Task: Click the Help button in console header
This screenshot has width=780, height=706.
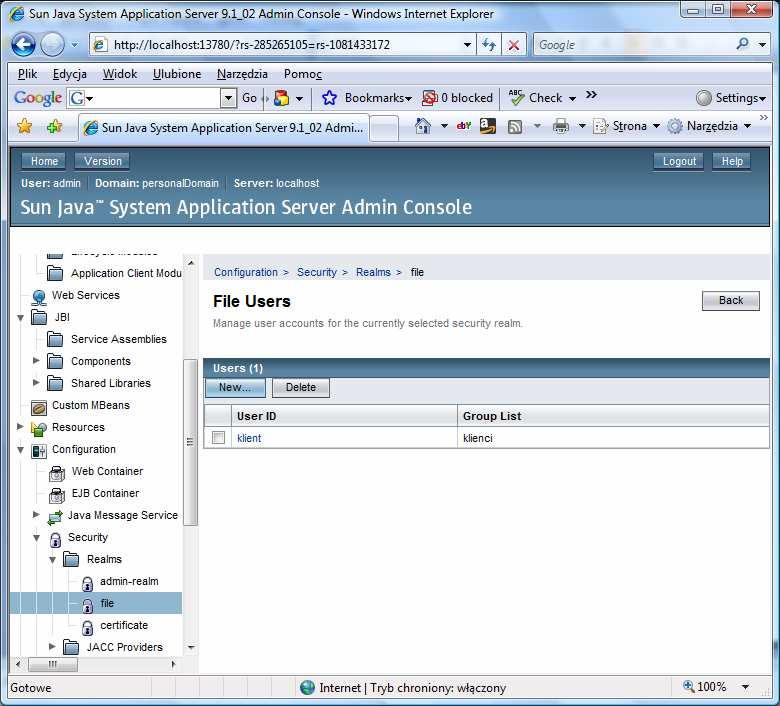Action: 732,161
